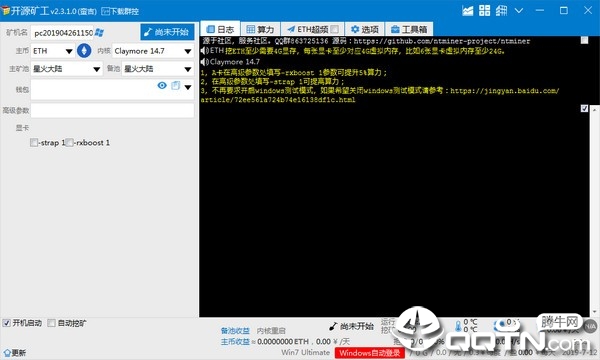The image size is (600, 360).
Task: Start mining with the 尚未开始 button
Action: tap(167, 32)
